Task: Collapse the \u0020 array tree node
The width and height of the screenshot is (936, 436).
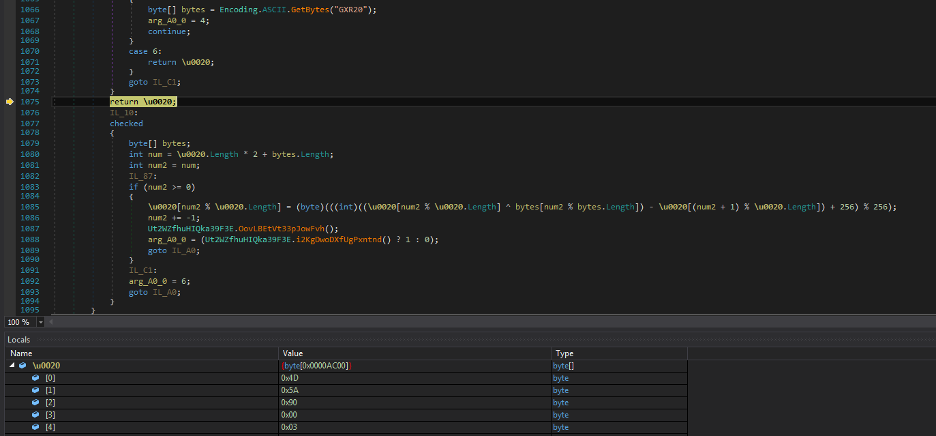Action: (13, 366)
